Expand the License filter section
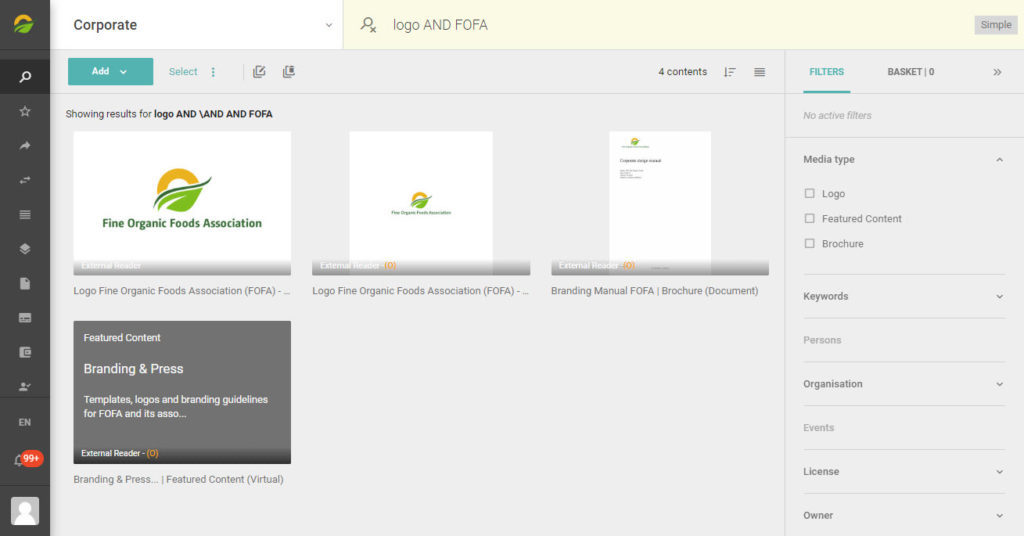This screenshot has height=536, width=1024. coord(904,471)
